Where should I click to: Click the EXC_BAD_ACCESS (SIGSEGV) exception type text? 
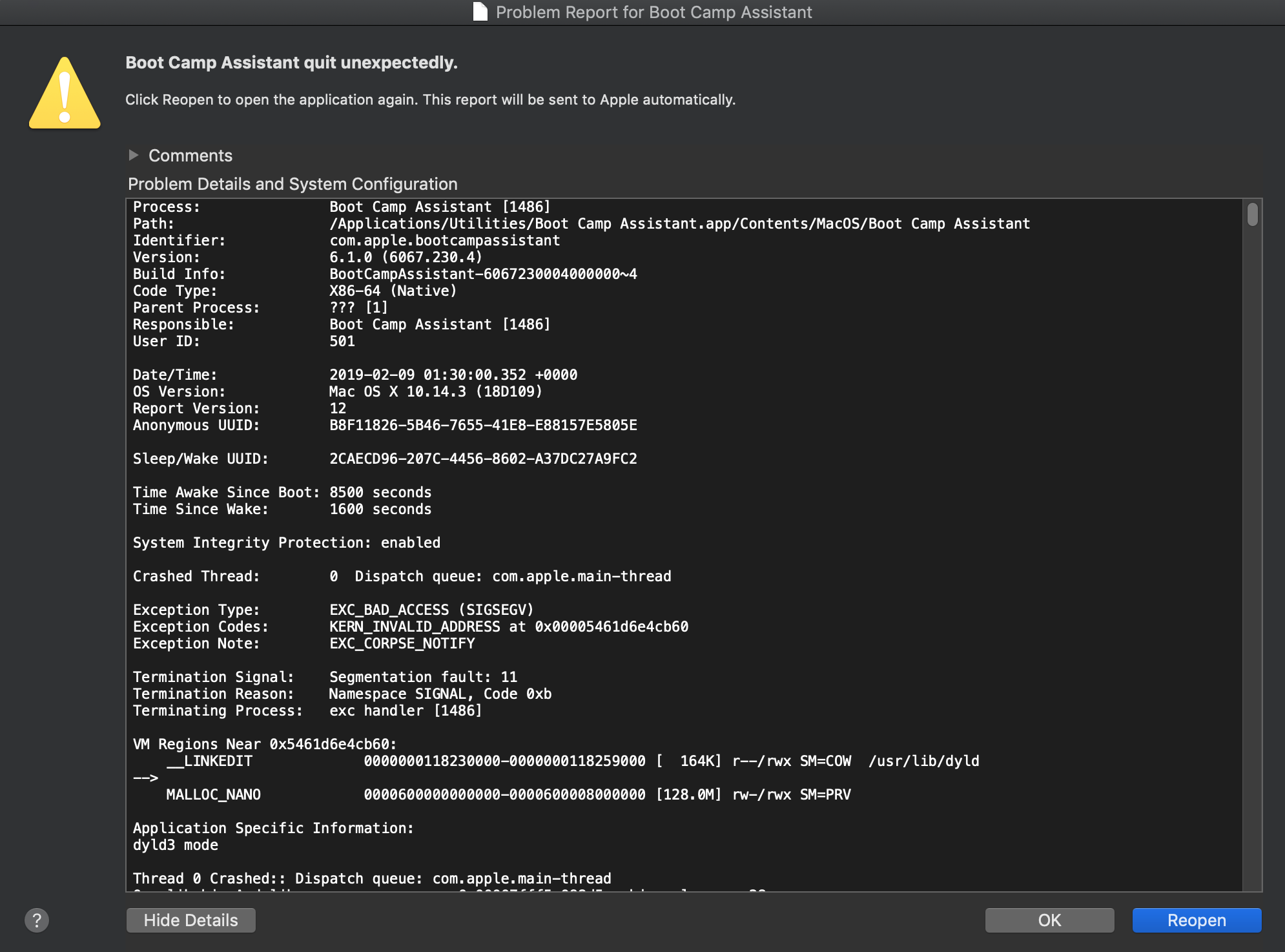(431, 610)
